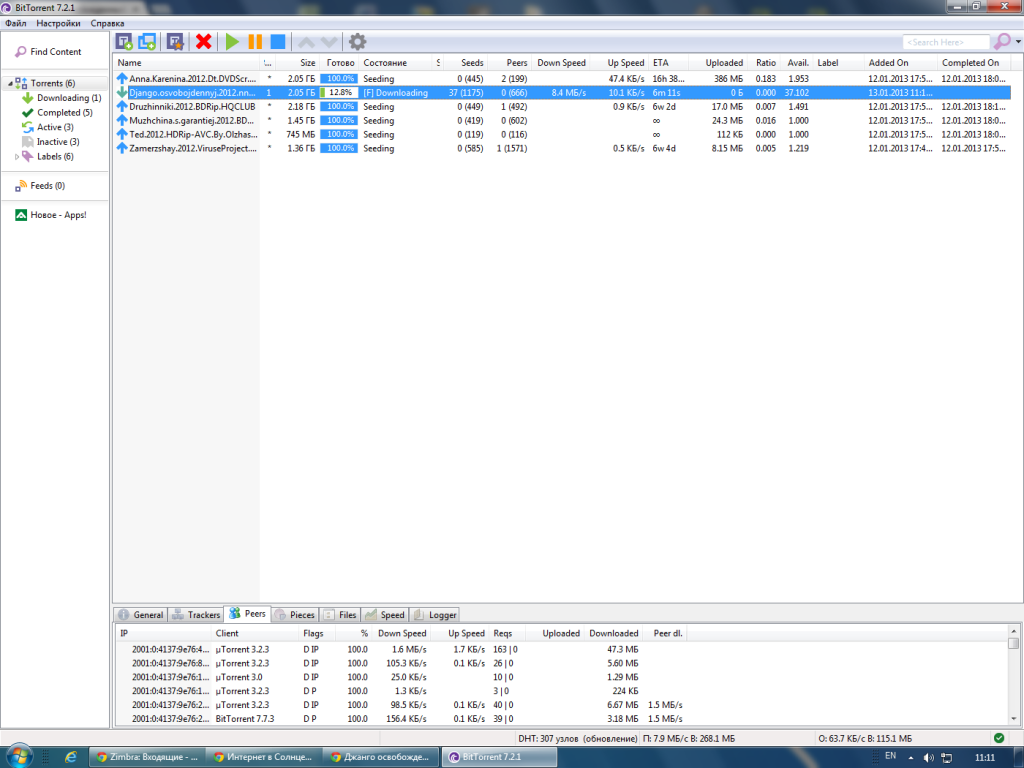Switch to the General tab
The image size is (1024, 768).
tap(141, 615)
